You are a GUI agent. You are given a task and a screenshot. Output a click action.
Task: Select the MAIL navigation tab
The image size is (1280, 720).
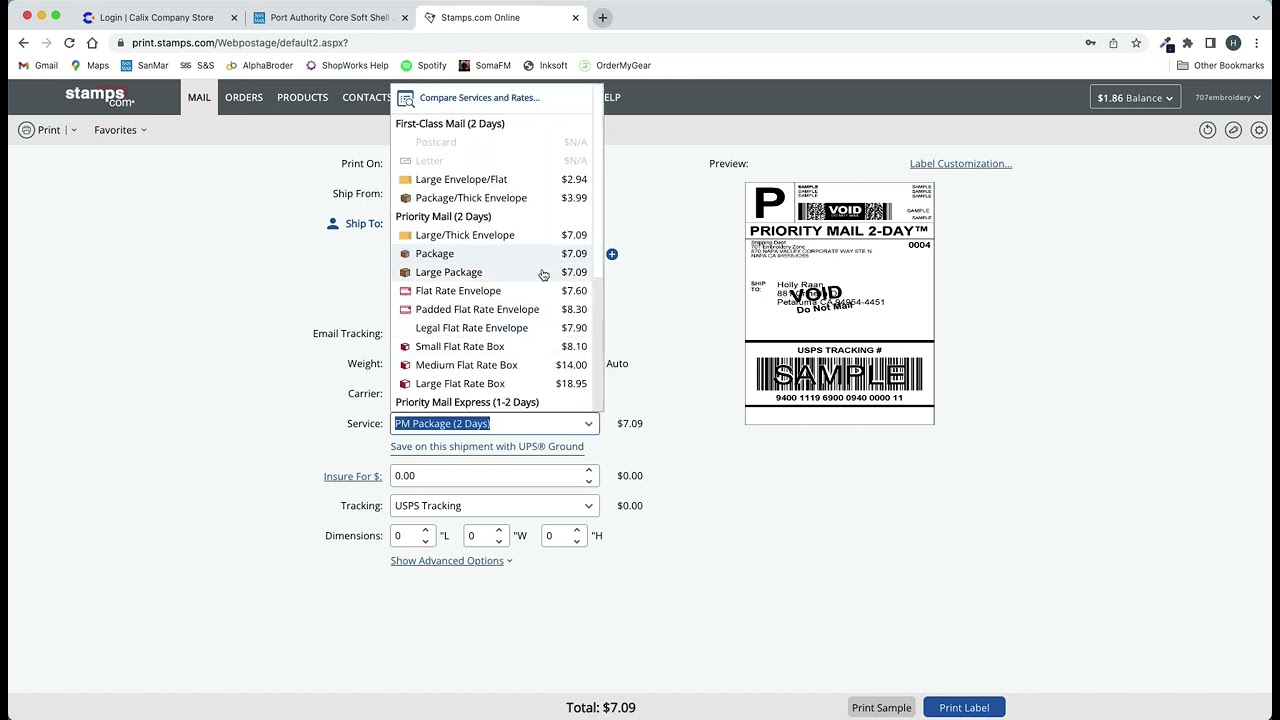(199, 98)
